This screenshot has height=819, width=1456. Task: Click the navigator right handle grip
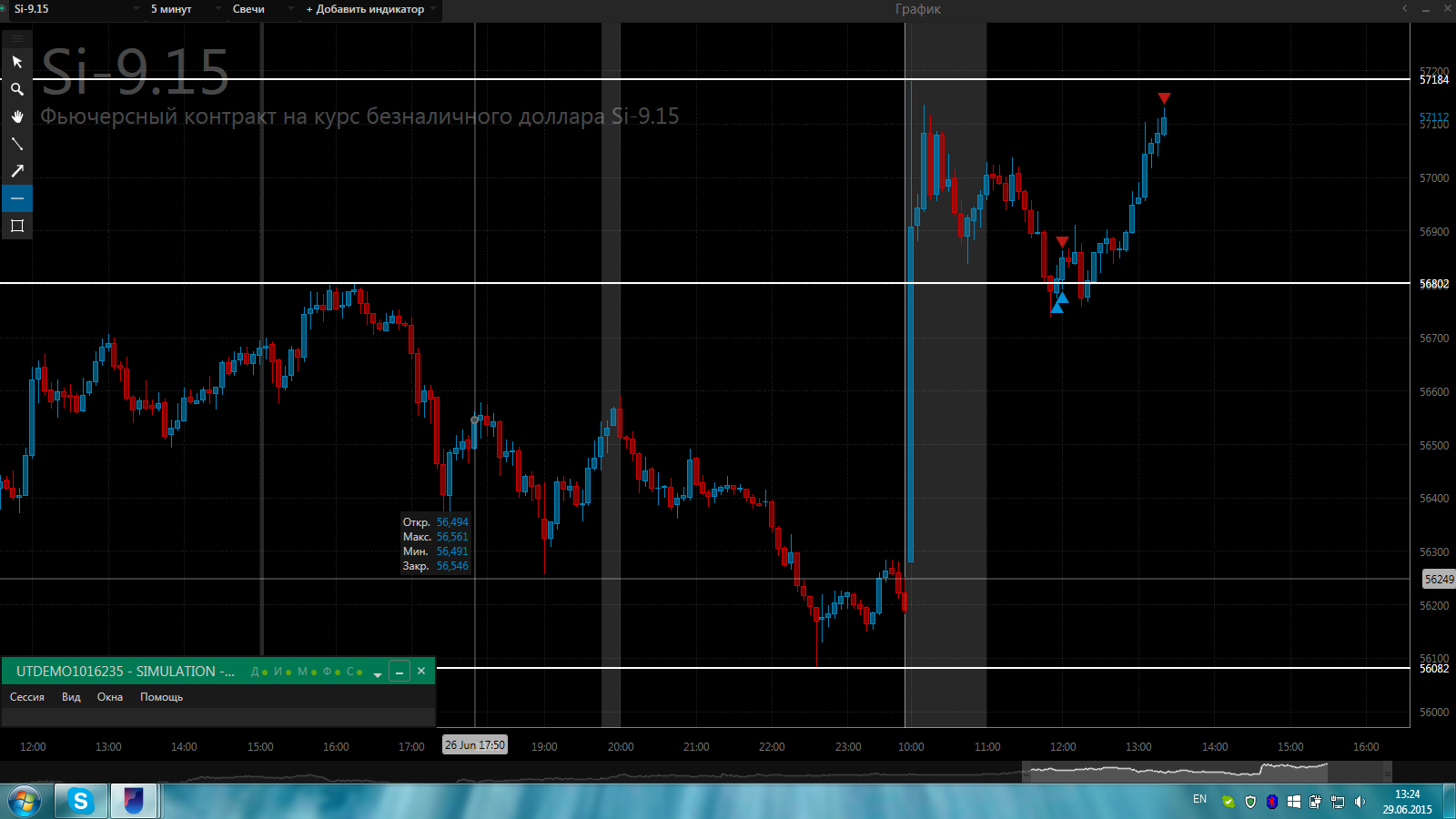(x=1387, y=773)
